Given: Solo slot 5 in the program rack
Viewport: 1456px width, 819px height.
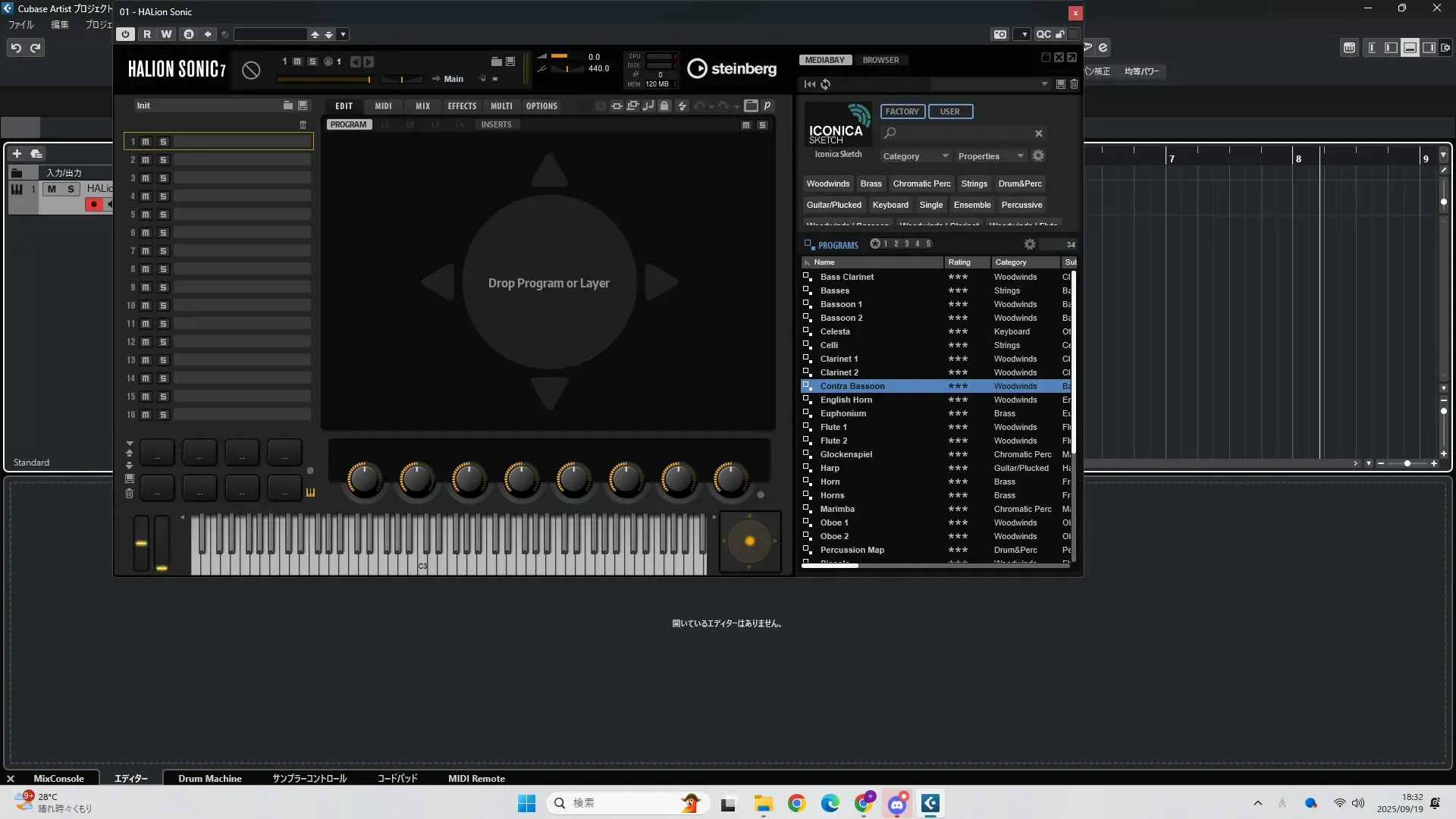Looking at the screenshot, I should [163, 215].
